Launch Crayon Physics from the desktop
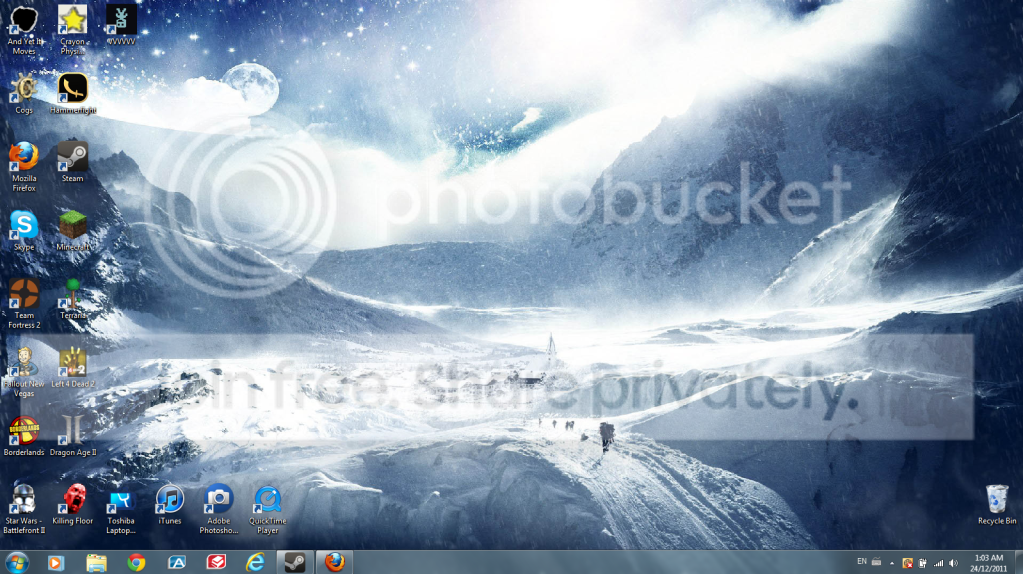 coord(72,29)
